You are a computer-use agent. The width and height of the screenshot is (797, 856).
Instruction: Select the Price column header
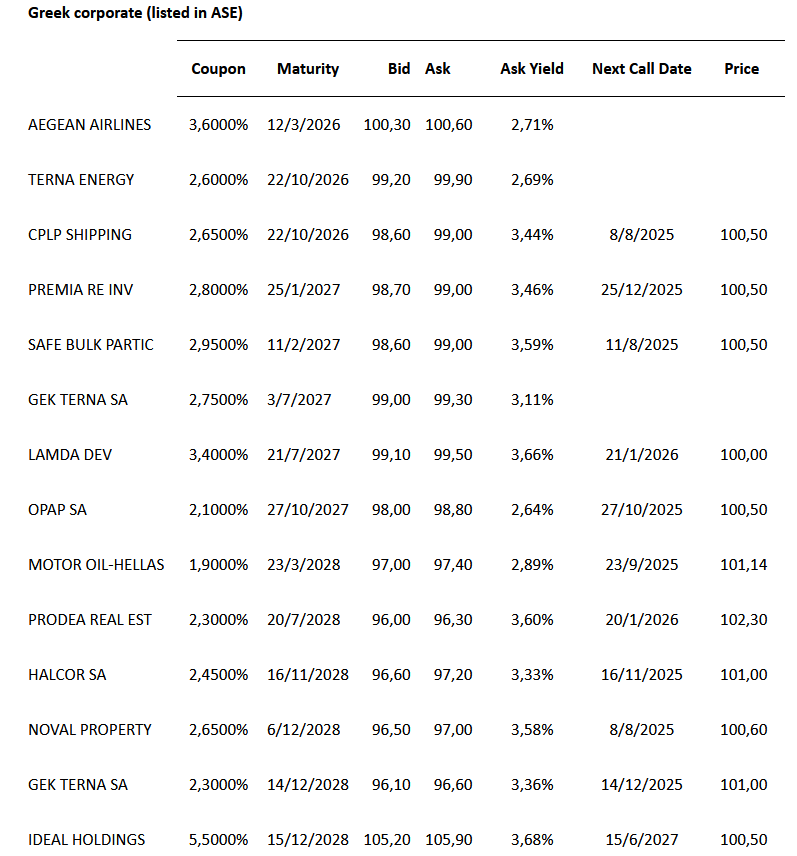742,69
